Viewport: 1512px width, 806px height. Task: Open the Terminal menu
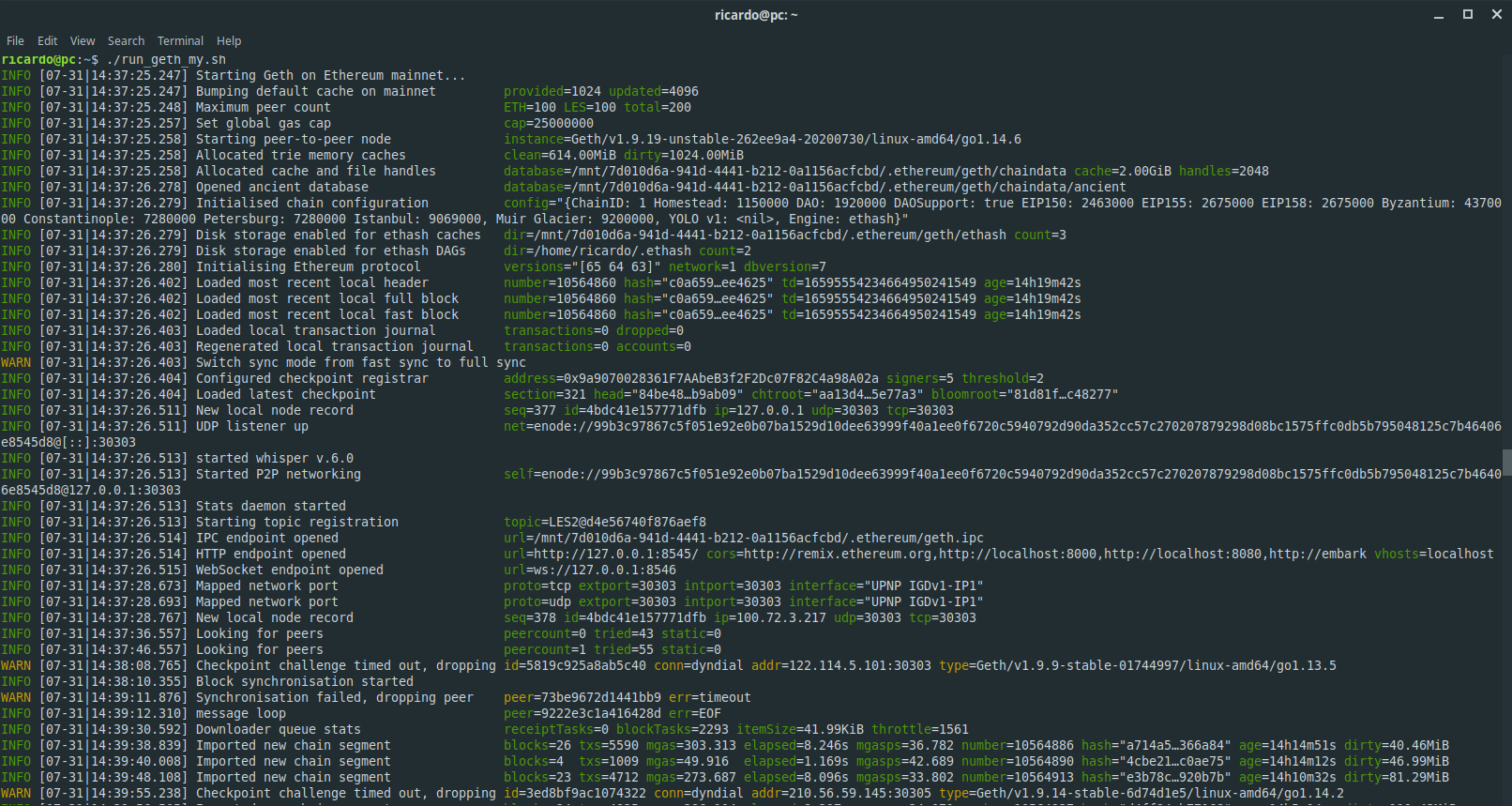coord(180,41)
